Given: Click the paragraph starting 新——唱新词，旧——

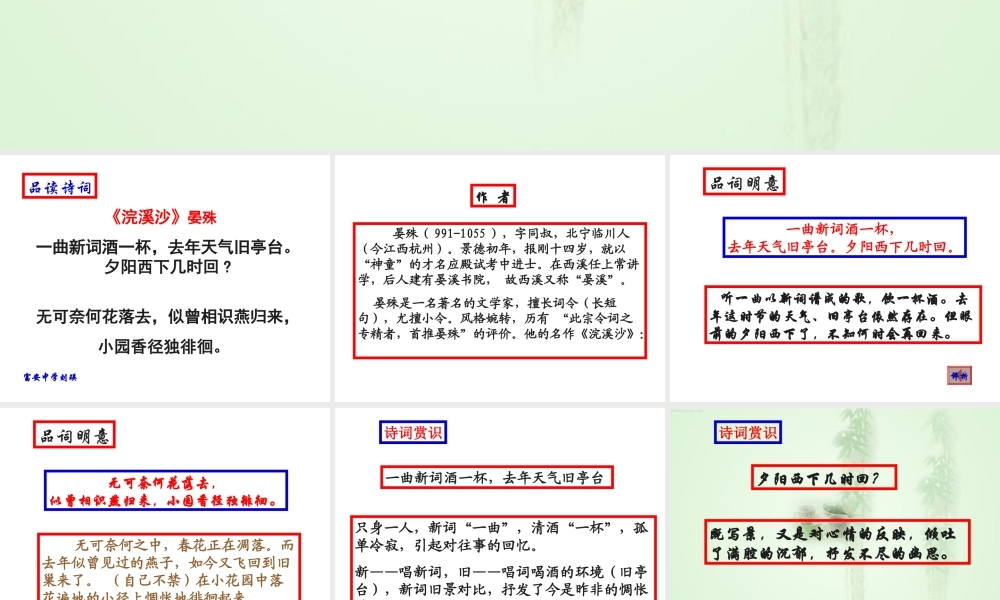Looking at the screenshot, I should coord(502,581).
